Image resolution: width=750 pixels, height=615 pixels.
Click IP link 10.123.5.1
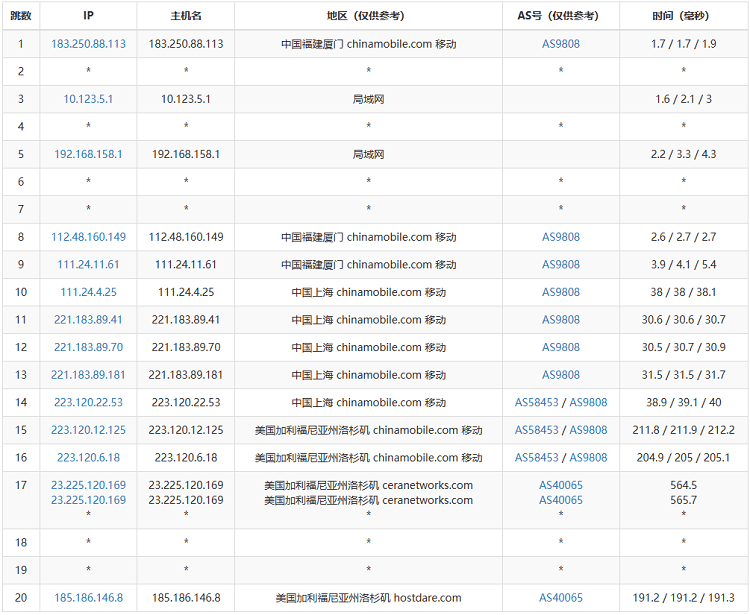tap(88, 99)
